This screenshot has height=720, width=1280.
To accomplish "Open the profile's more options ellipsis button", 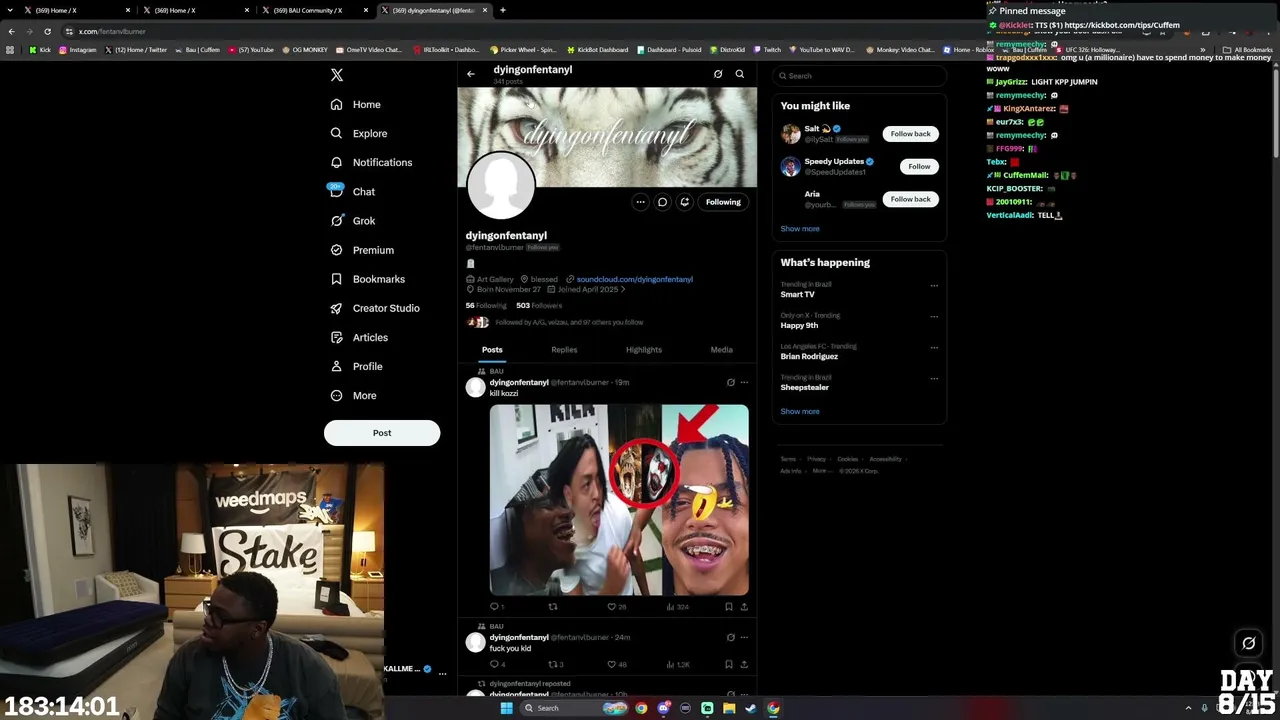I will coord(640,202).
